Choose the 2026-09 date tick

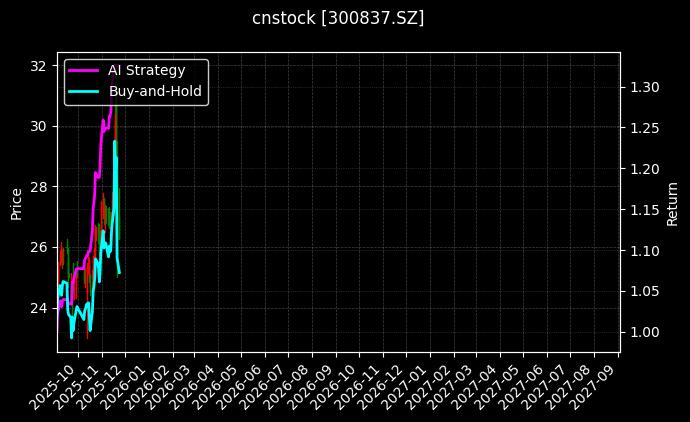[311, 384]
